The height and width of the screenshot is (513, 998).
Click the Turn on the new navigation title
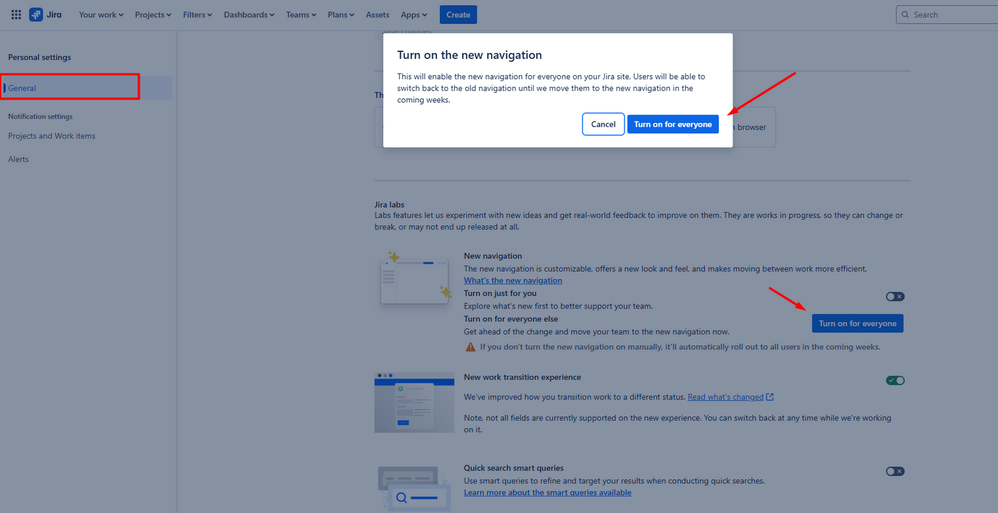(469, 55)
